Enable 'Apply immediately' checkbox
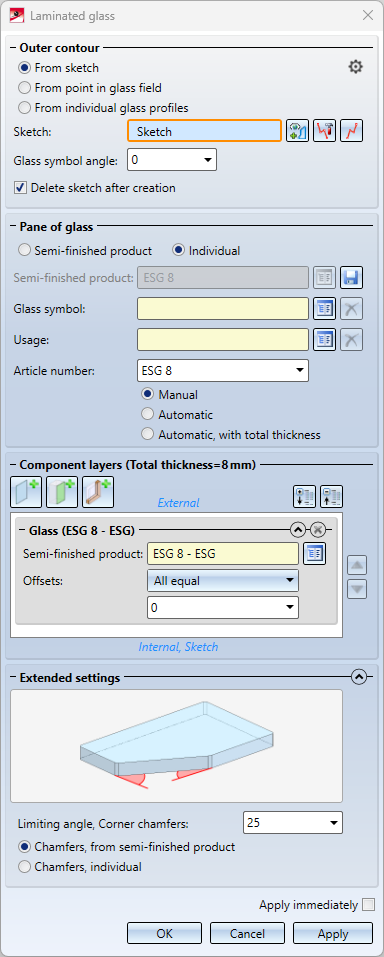 click(x=368, y=905)
